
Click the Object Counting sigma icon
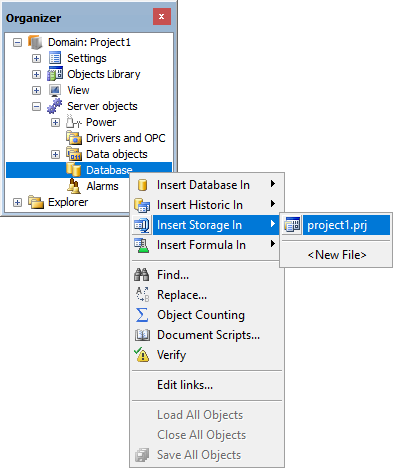click(x=142, y=315)
